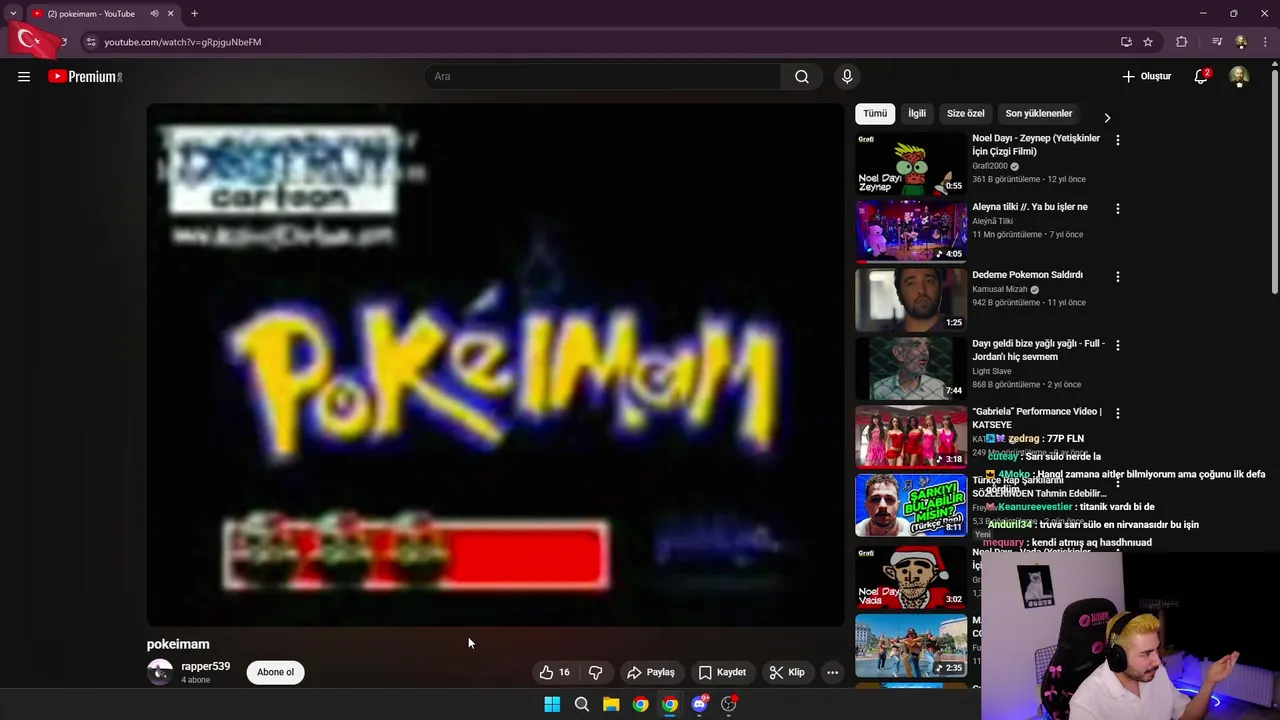Open options for Gabriela Performance Video
This screenshot has height=720, width=1280.
(1118, 413)
